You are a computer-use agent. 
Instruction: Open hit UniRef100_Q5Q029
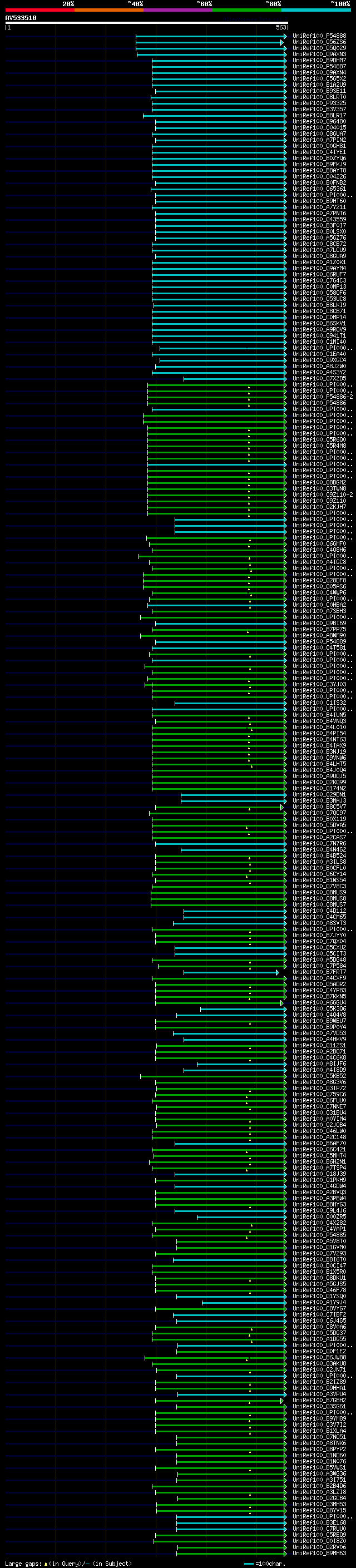[x=319, y=48]
